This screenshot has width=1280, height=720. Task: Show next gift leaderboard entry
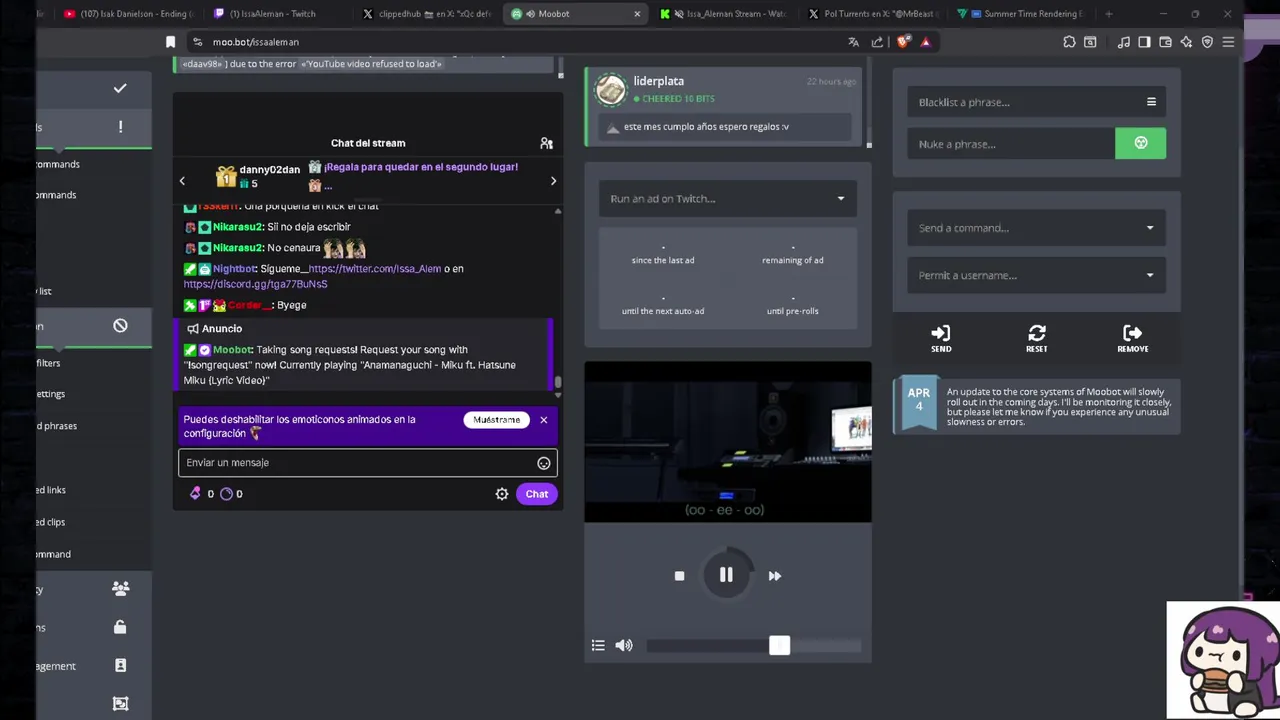coord(553,181)
